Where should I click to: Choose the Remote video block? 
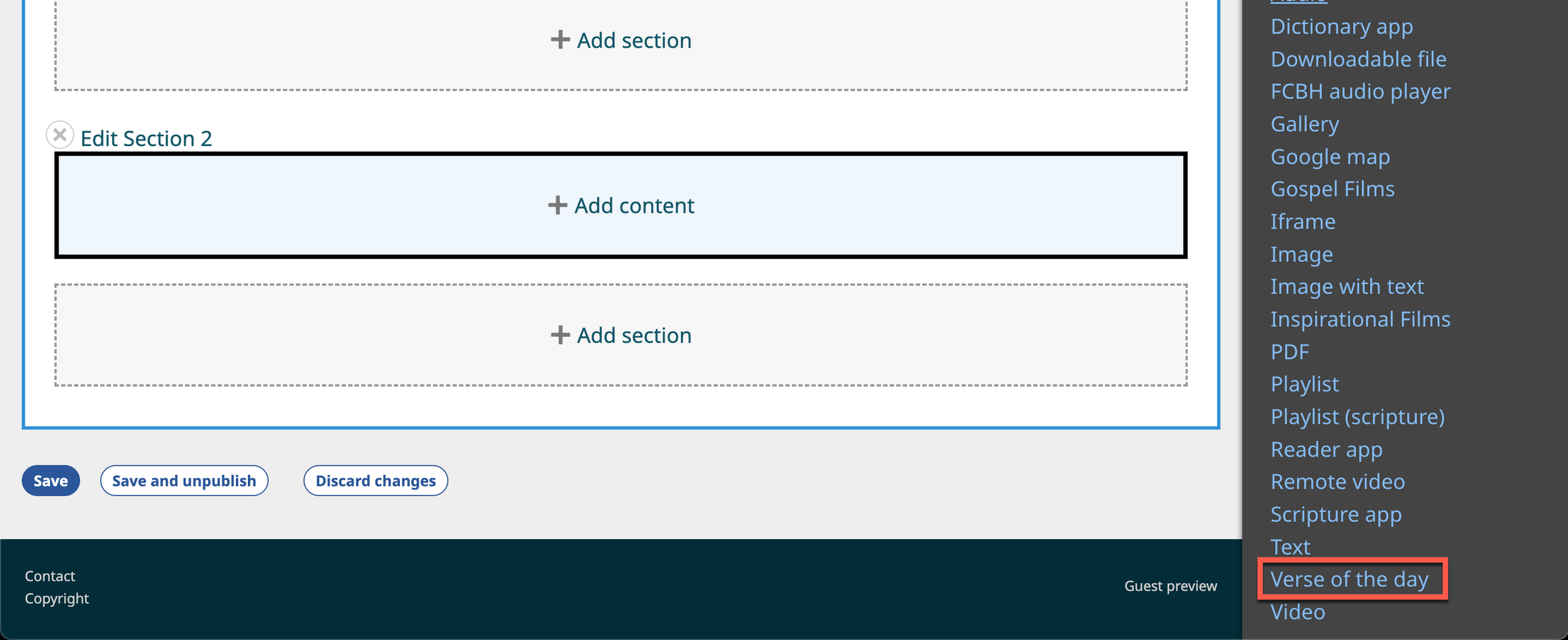1337,481
